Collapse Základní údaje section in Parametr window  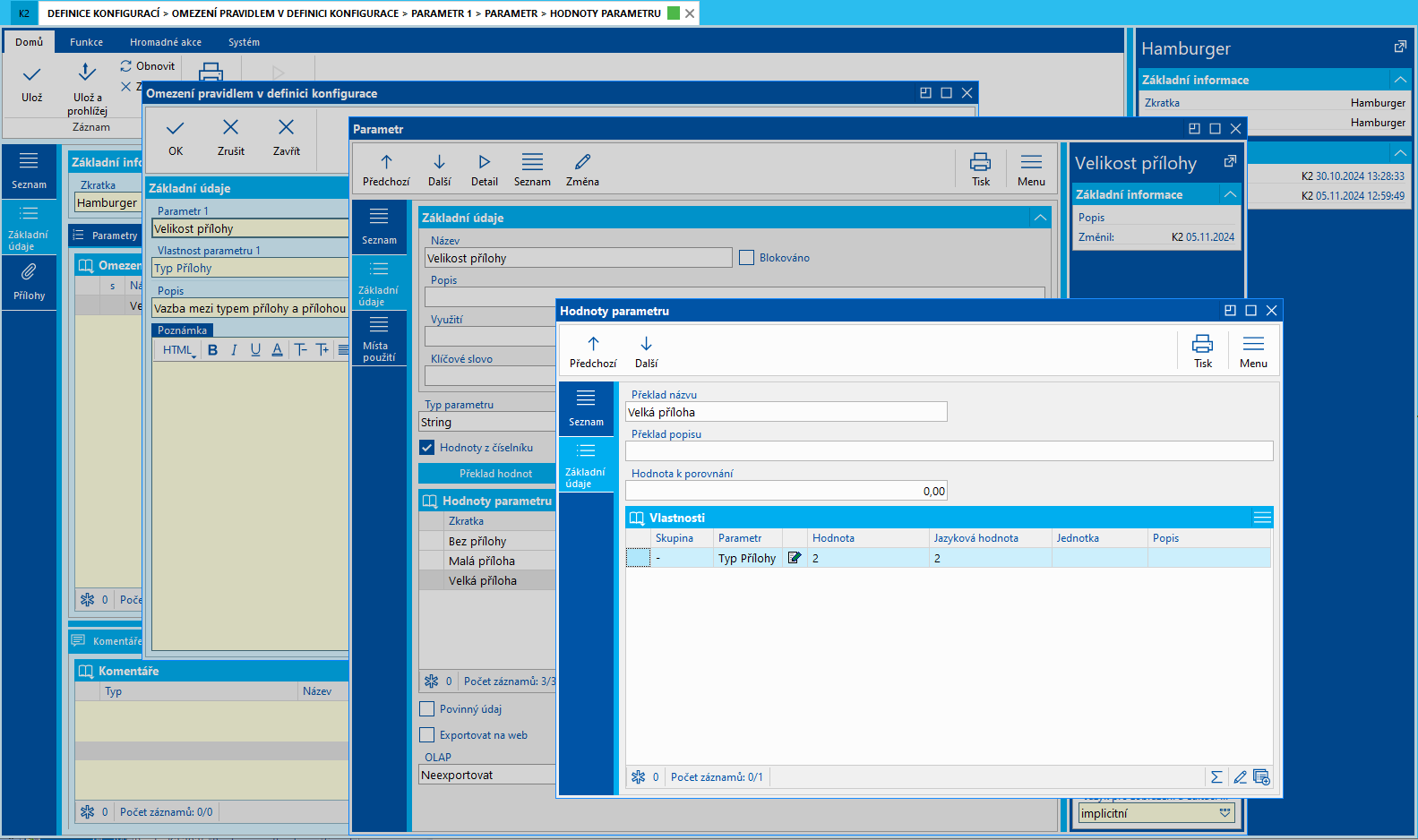[1040, 218]
